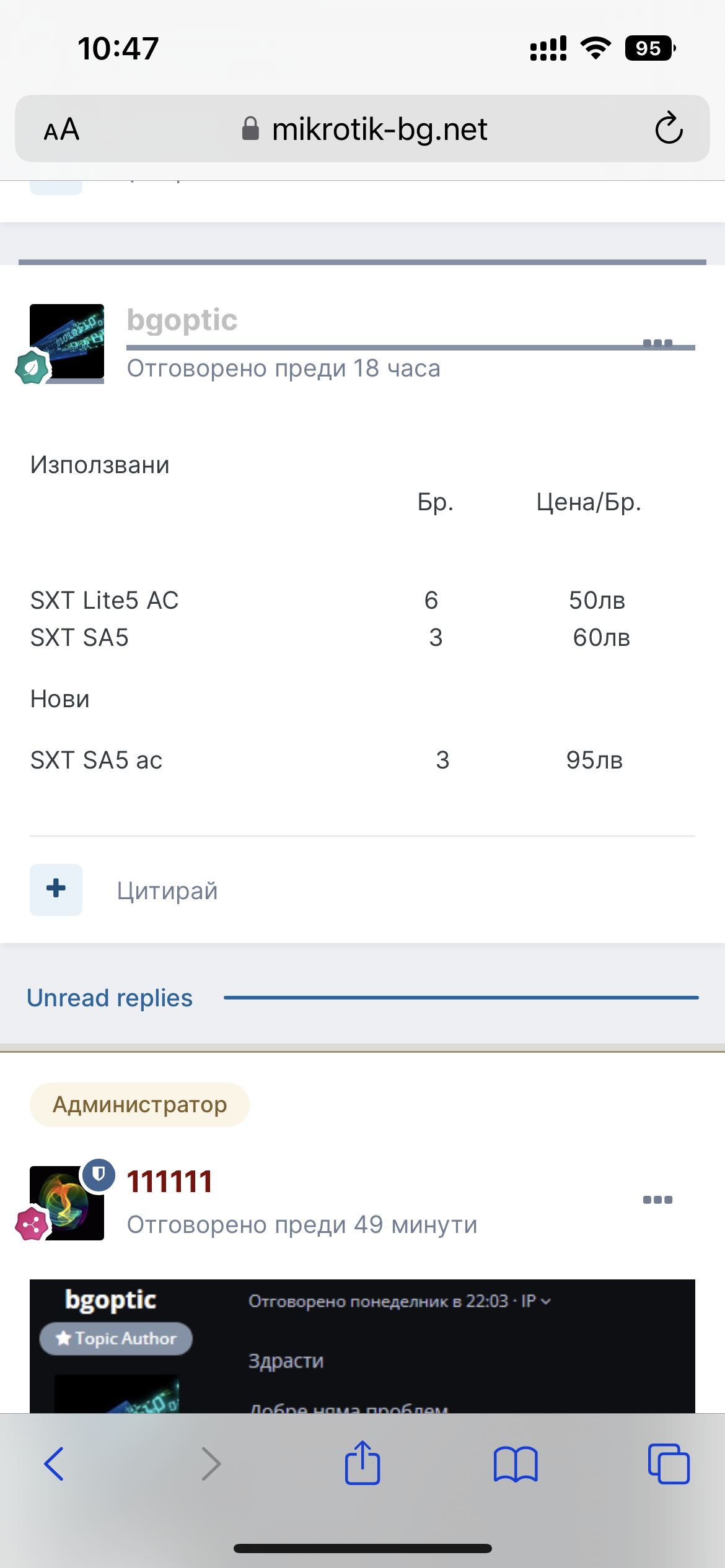Viewport: 725px width, 1568px height.
Task: Click the Администратор rank badge
Action: click(x=139, y=1105)
